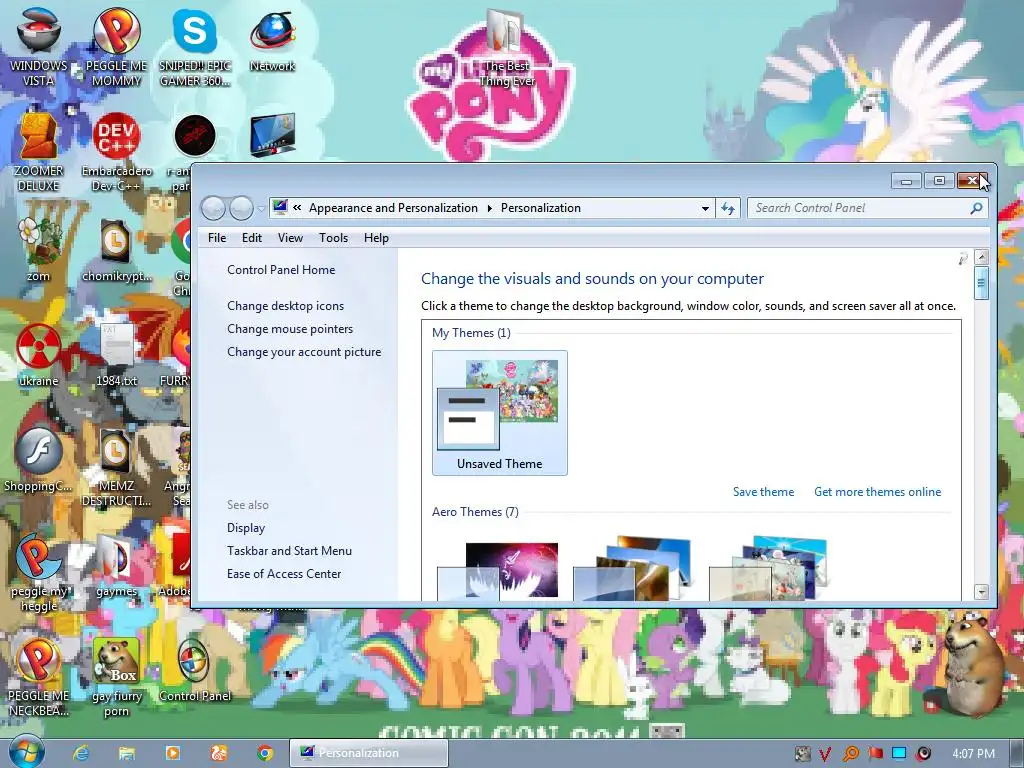The image size is (1024, 768).
Task: Click the red V tray icon
Action: coord(825,754)
